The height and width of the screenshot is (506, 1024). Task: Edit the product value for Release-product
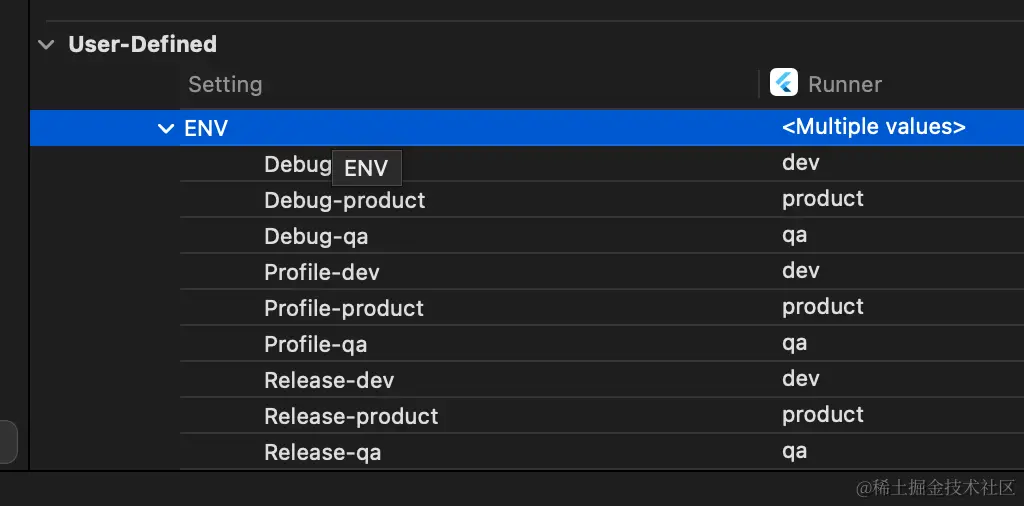tap(822, 415)
